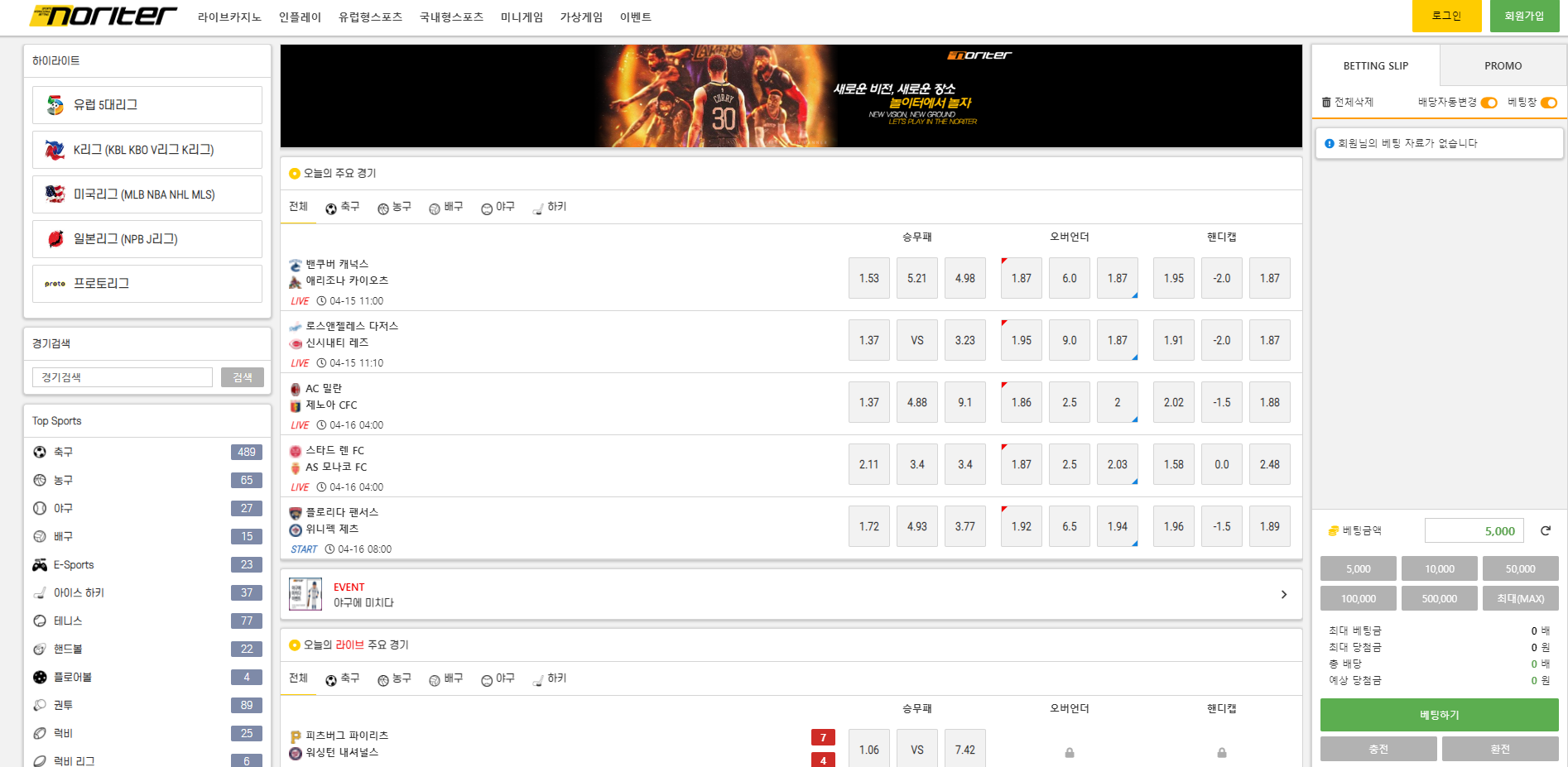The image size is (1568, 767).
Task: Select the 10,000 quick bet amount
Action: pyautogui.click(x=1439, y=568)
